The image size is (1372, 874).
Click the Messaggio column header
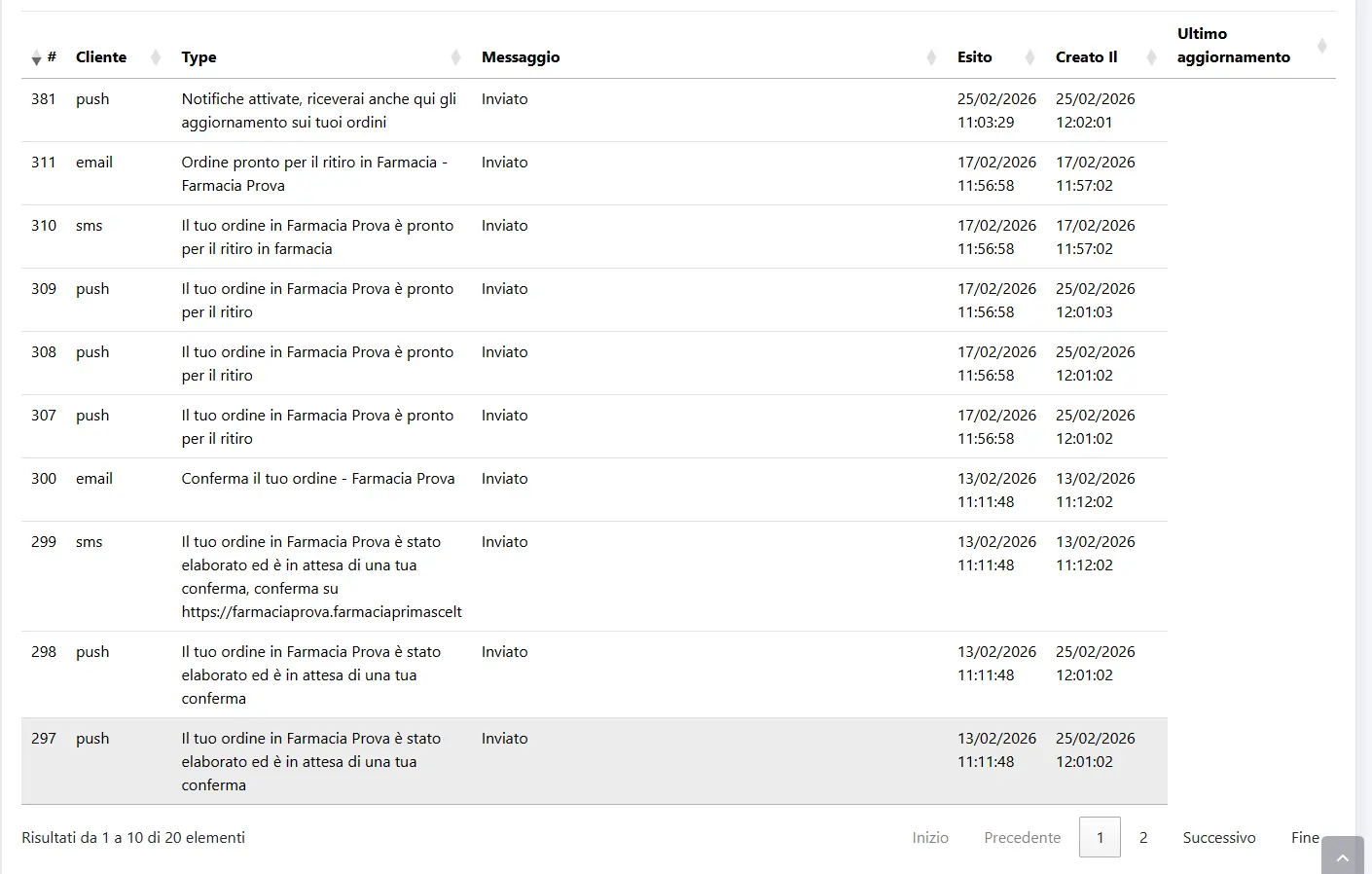521,57
